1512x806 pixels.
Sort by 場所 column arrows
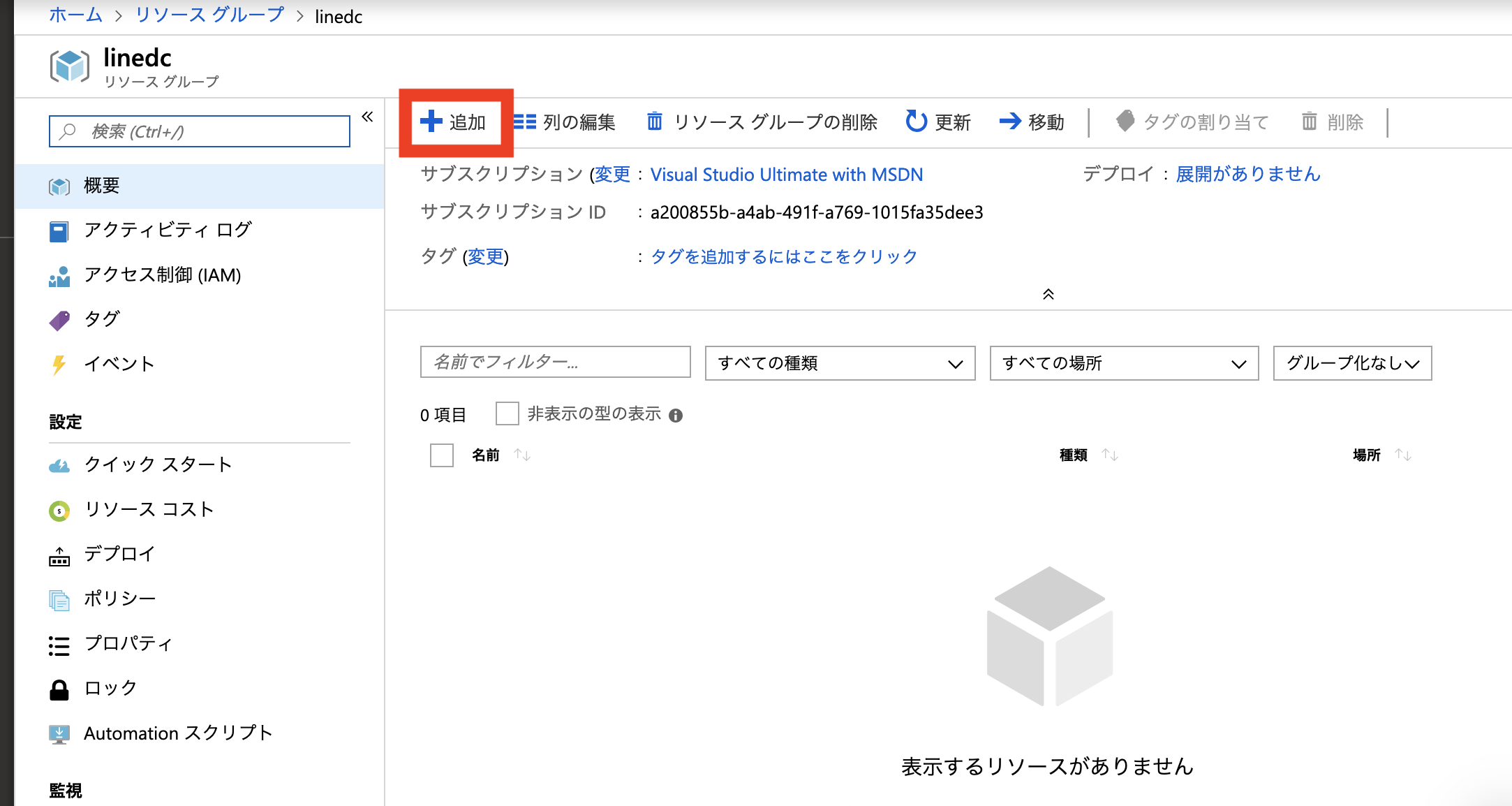click(1403, 455)
